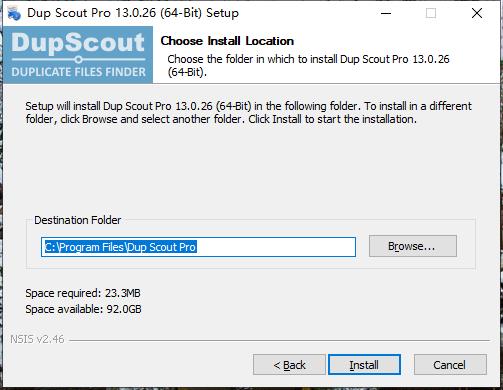Cancel the Dup Scout Pro setup
This screenshot has width=503, height=390.
click(x=450, y=365)
